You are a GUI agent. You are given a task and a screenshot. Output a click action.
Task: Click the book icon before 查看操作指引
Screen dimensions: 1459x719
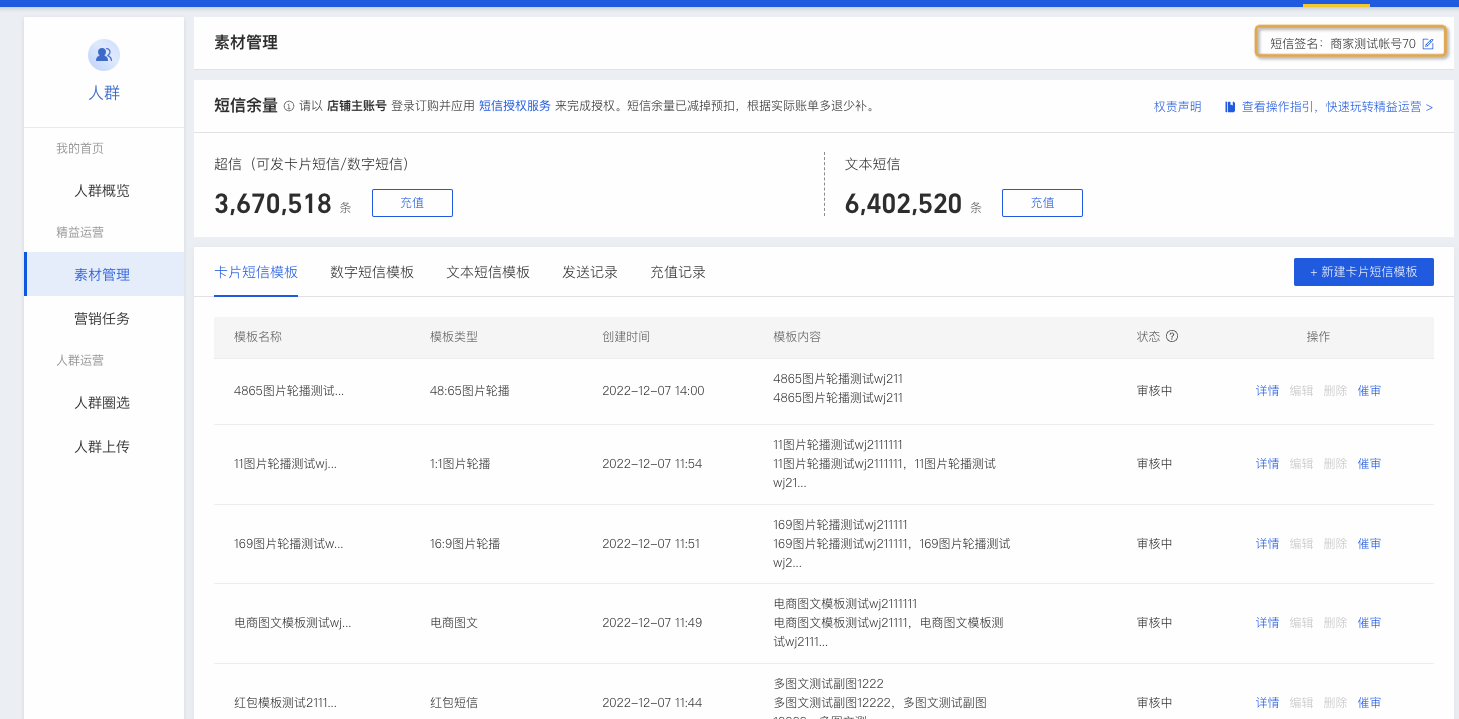click(x=1230, y=106)
